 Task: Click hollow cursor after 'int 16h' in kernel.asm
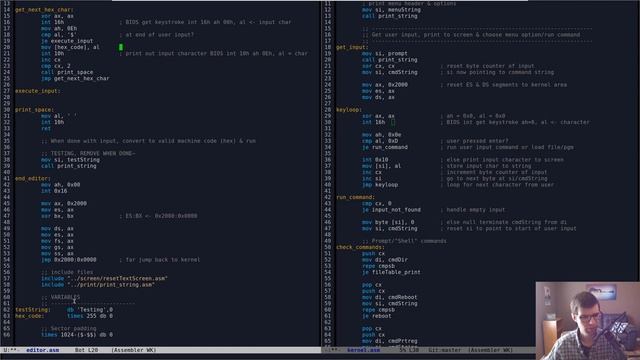[x=393, y=122]
